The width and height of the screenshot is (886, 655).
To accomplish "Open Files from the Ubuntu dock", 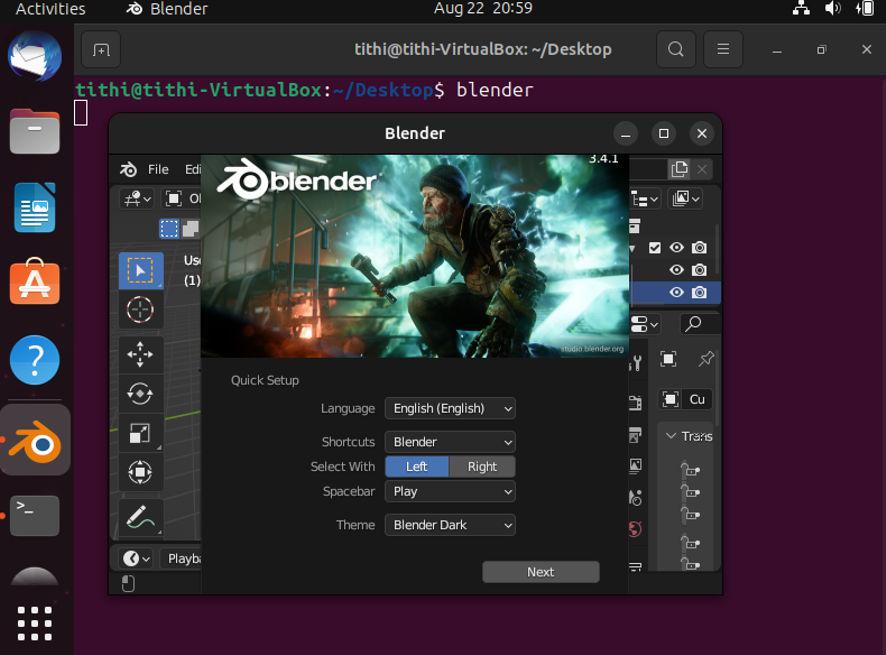I will 34,132.
